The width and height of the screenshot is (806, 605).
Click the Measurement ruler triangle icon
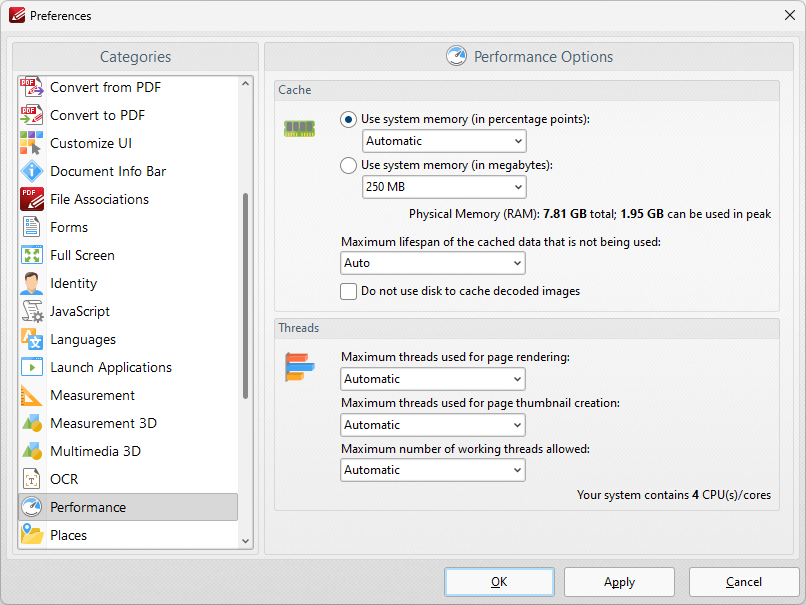click(x=32, y=395)
